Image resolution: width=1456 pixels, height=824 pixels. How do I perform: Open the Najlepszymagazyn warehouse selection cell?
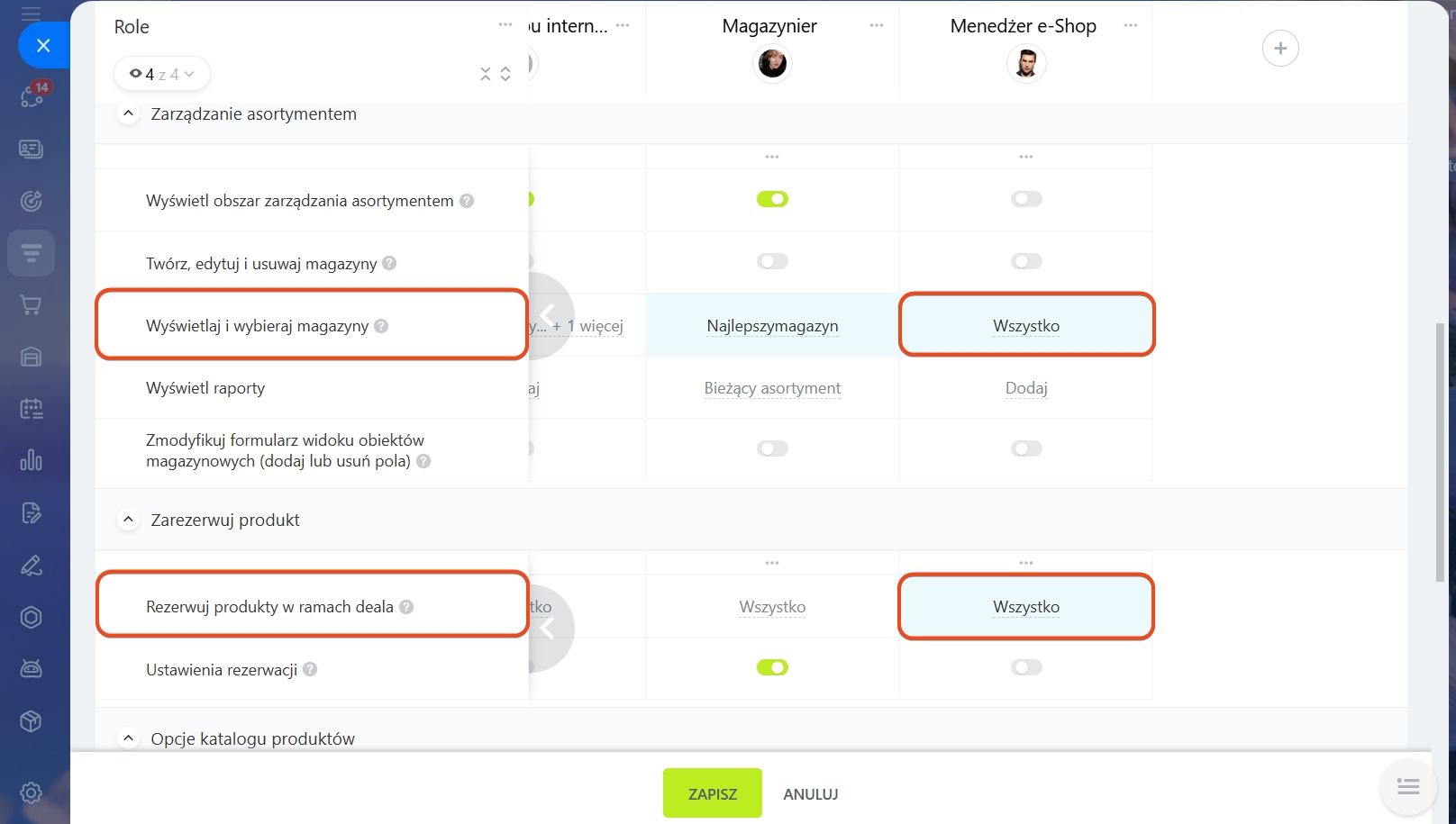[772, 325]
